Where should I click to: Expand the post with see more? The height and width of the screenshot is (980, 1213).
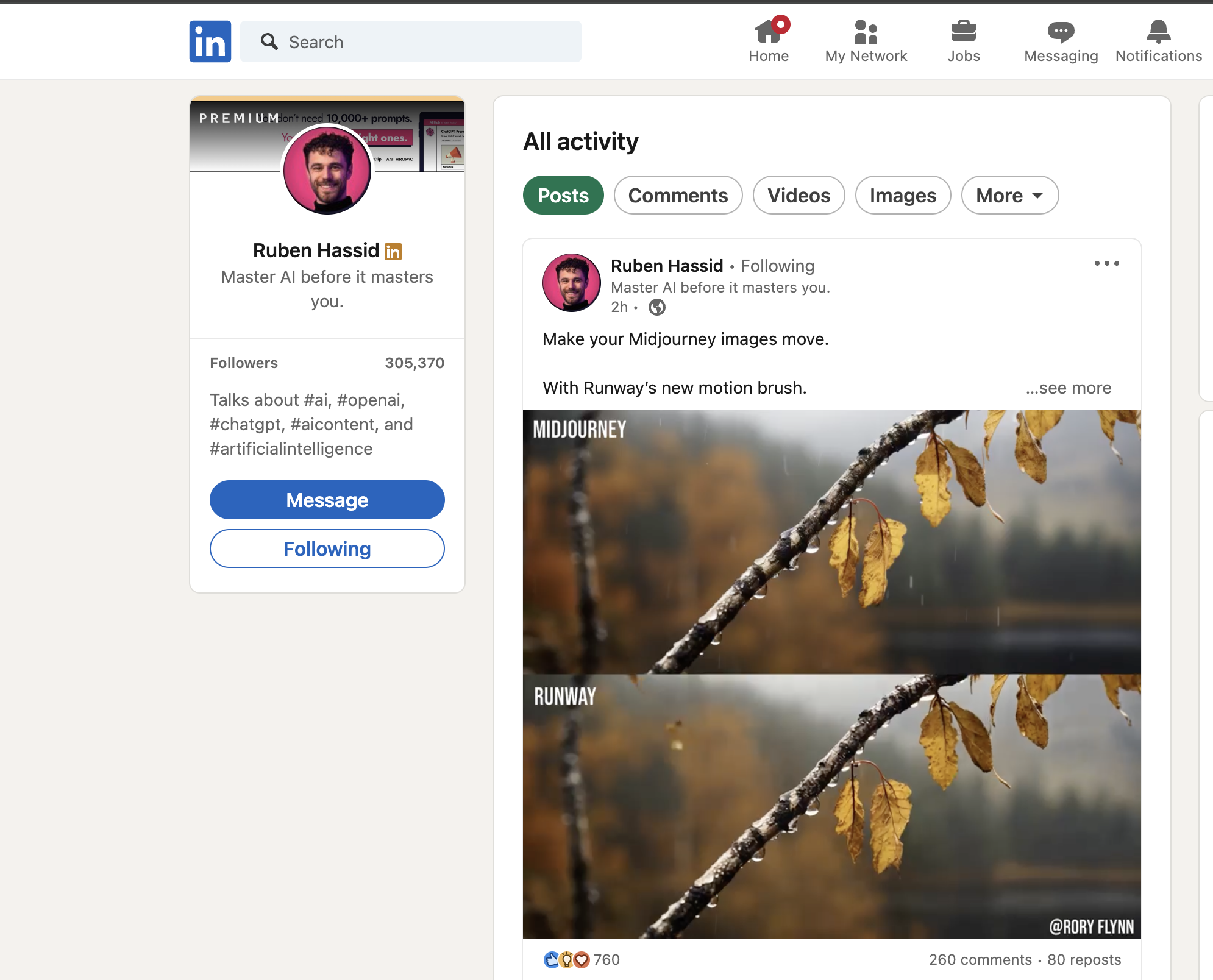click(x=1069, y=388)
